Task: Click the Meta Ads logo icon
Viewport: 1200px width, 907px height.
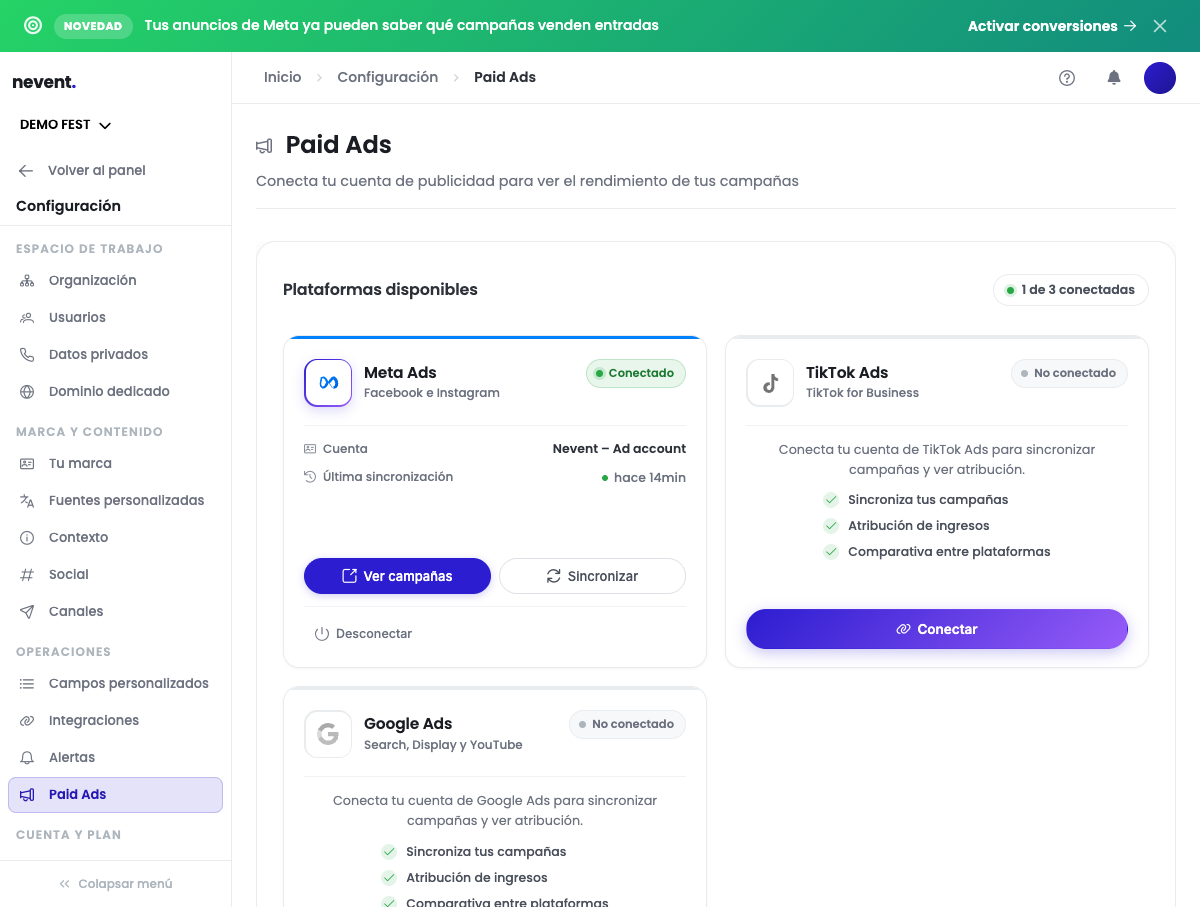Action: (x=328, y=383)
